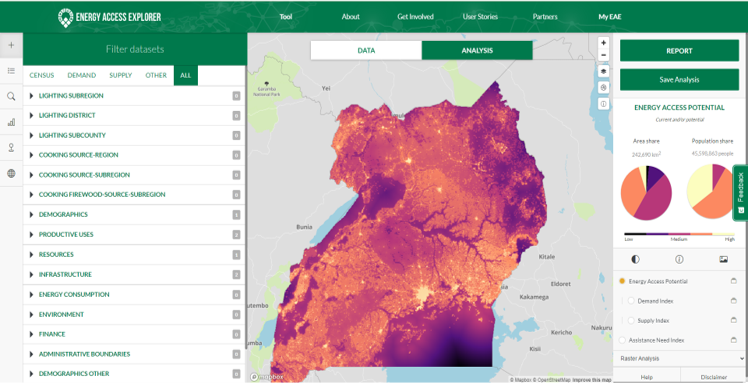Select the Energy Access Potential radio
Screen dimensions: 748x383
[x=622, y=281]
